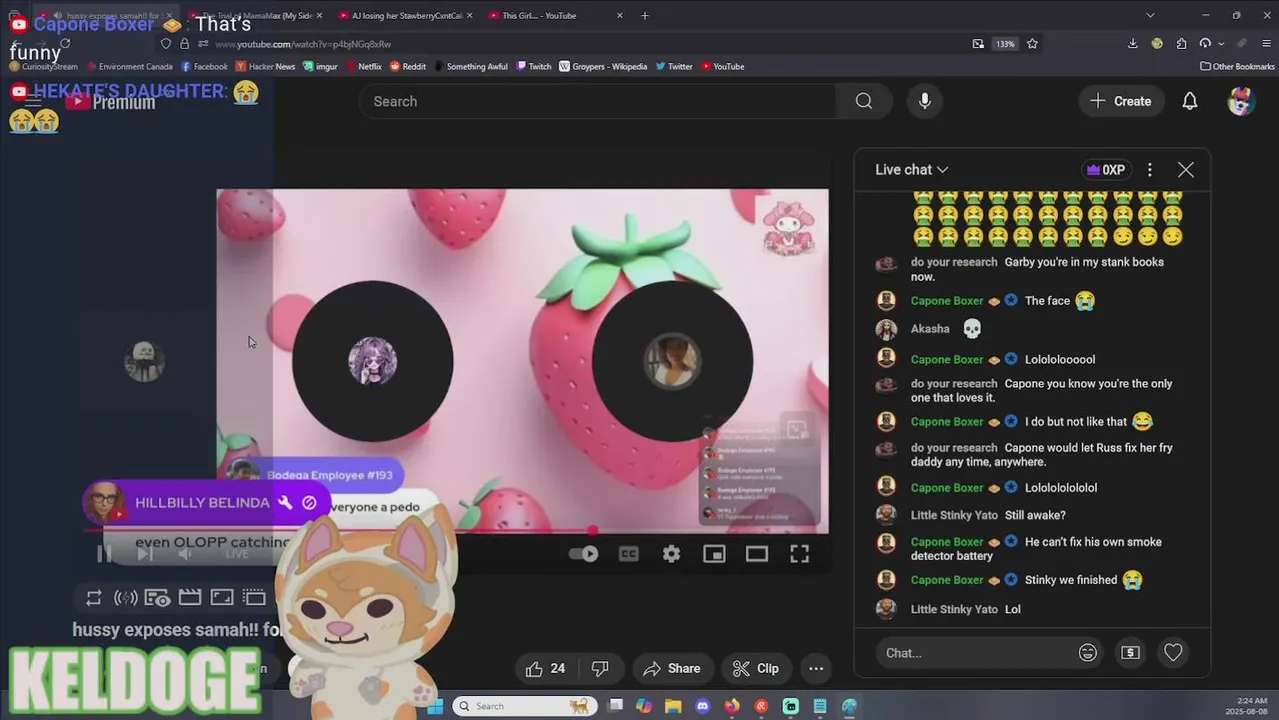Share the video
The width and height of the screenshot is (1279, 720).
pyautogui.click(x=671, y=668)
